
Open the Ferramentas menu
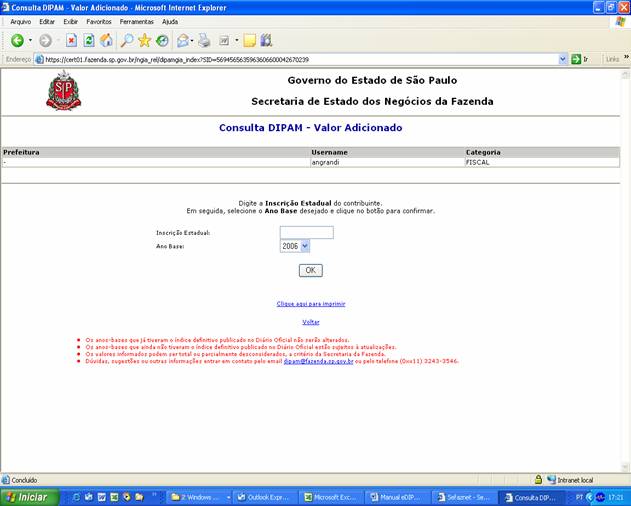(x=136, y=21)
